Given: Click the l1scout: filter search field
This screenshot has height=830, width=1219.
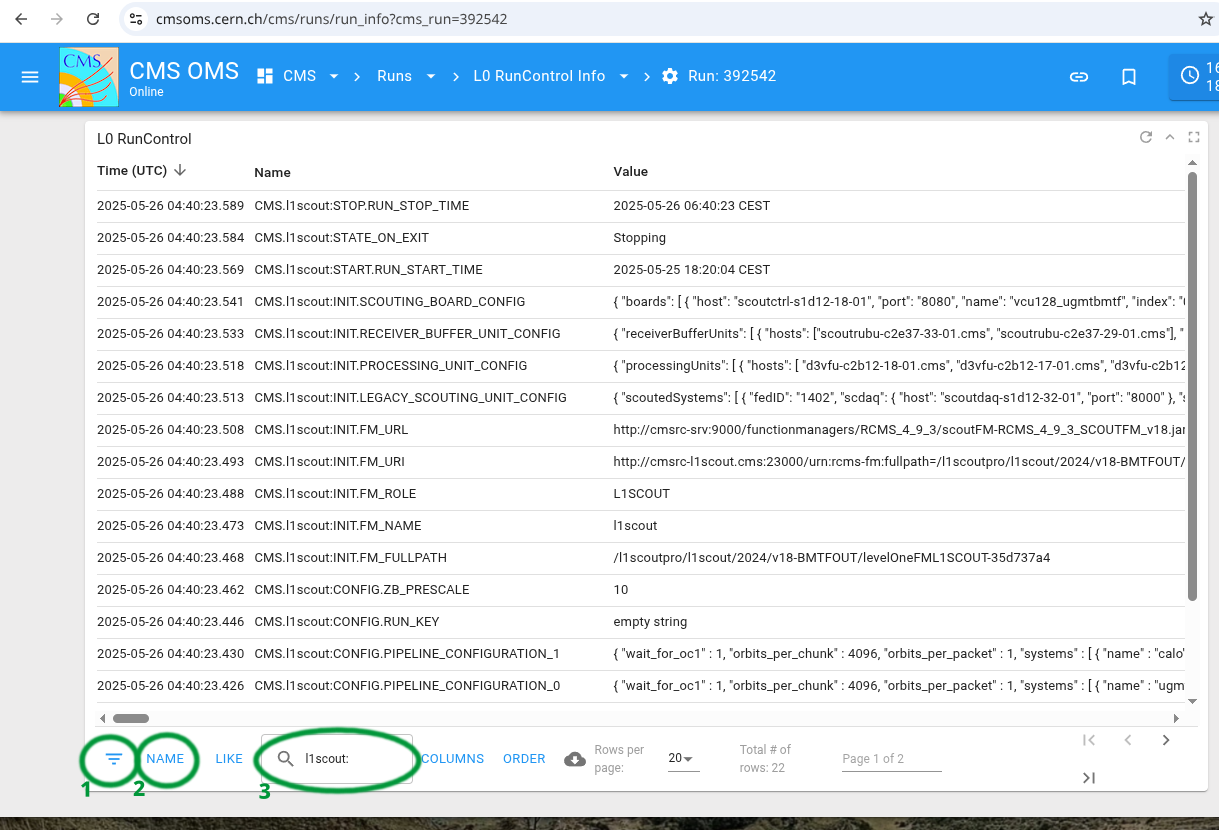Looking at the screenshot, I should coord(350,759).
